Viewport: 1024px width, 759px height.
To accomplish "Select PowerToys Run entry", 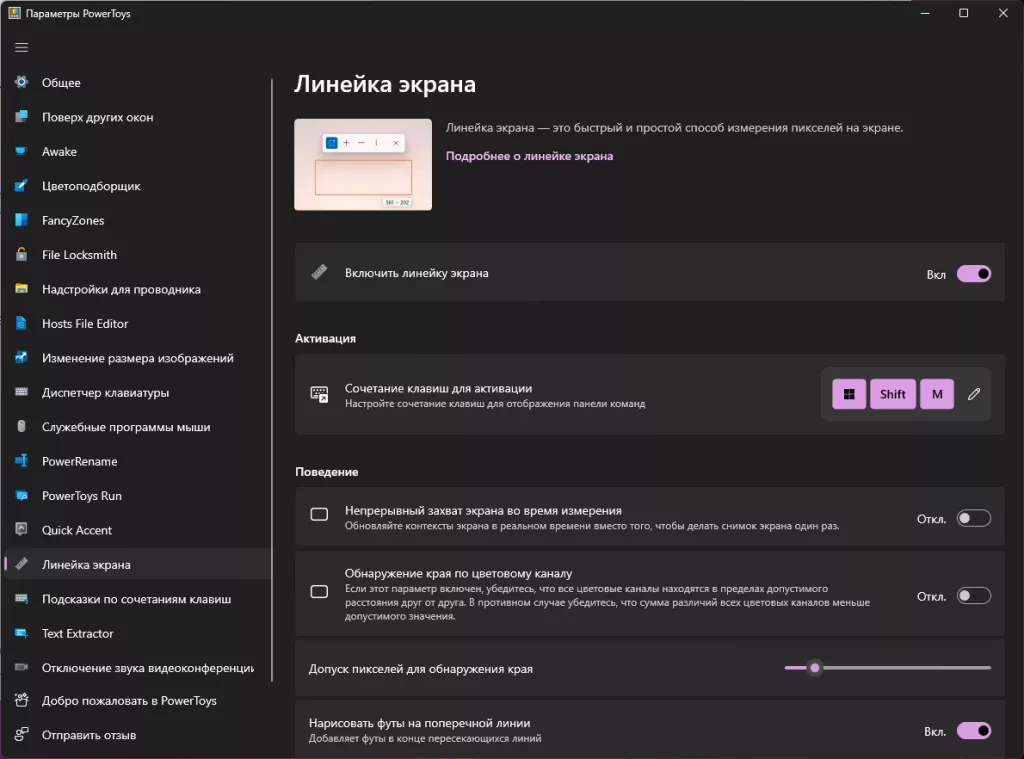I will click(137, 496).
